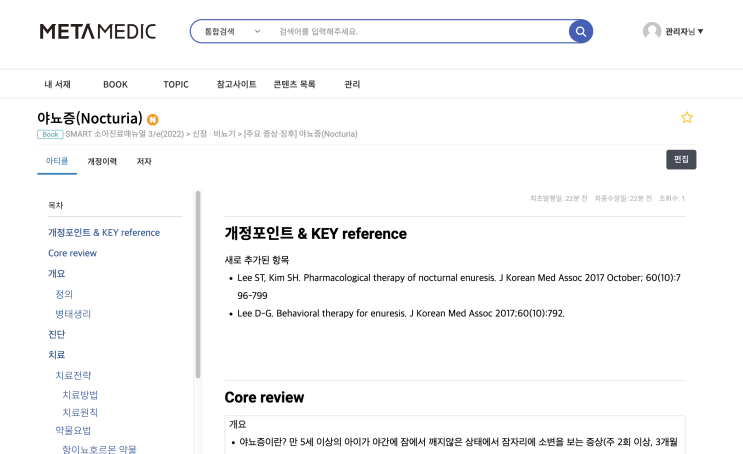Viewport: 743px width, 454px height.
Task: Switch to the 저자 tab
Action: pyautogui.click(x=144, y=162)
